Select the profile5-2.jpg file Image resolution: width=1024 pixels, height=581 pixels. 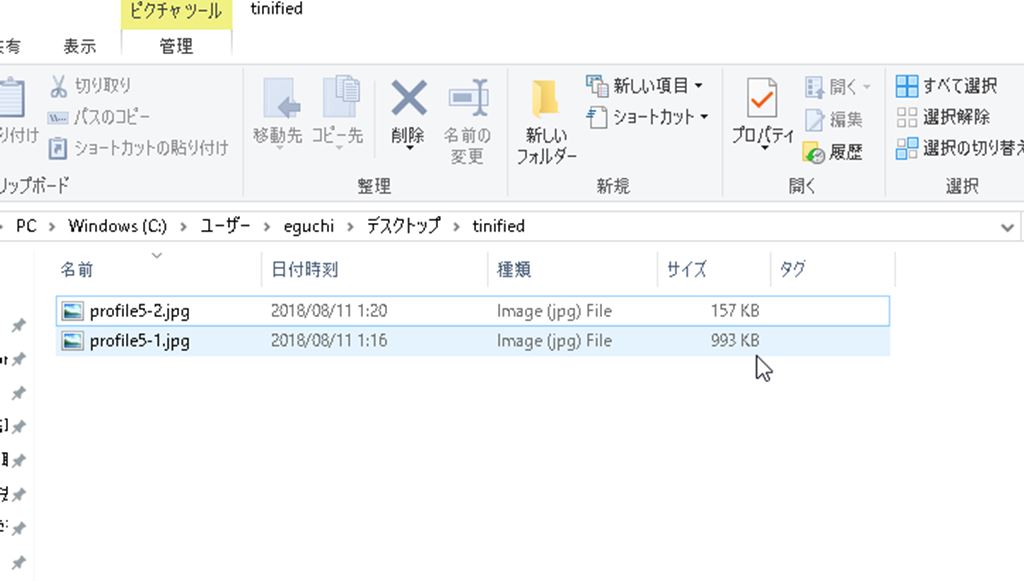(x=139, y=311)
